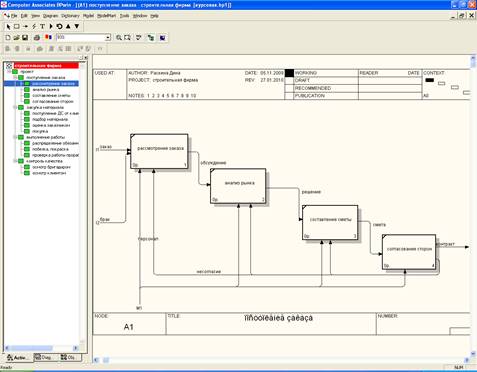Collapse the 'закупка материала' tree node
477x372 pixels.
coord(15,107)
